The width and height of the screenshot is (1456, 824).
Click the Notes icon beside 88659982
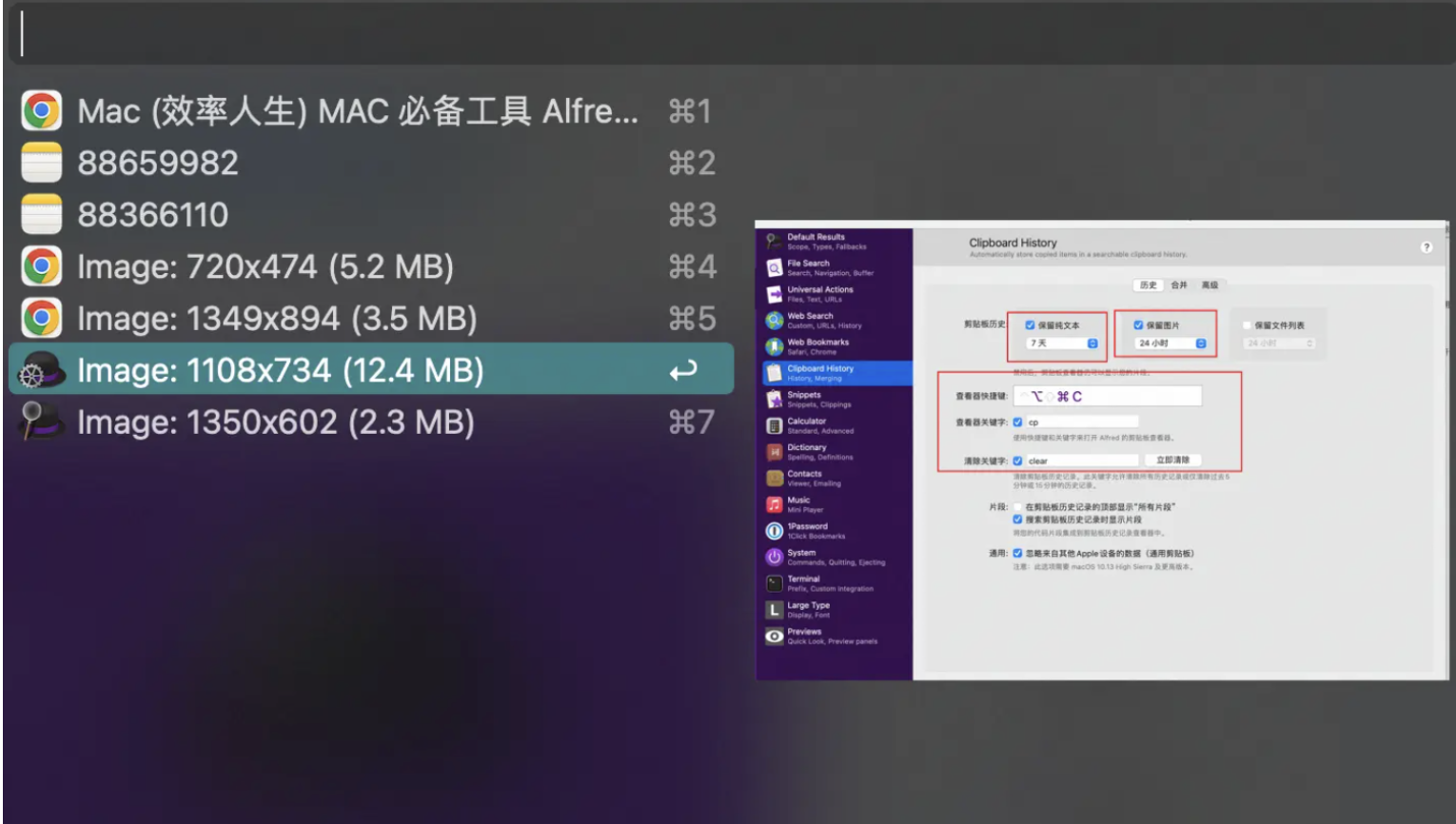pos(42,163)
